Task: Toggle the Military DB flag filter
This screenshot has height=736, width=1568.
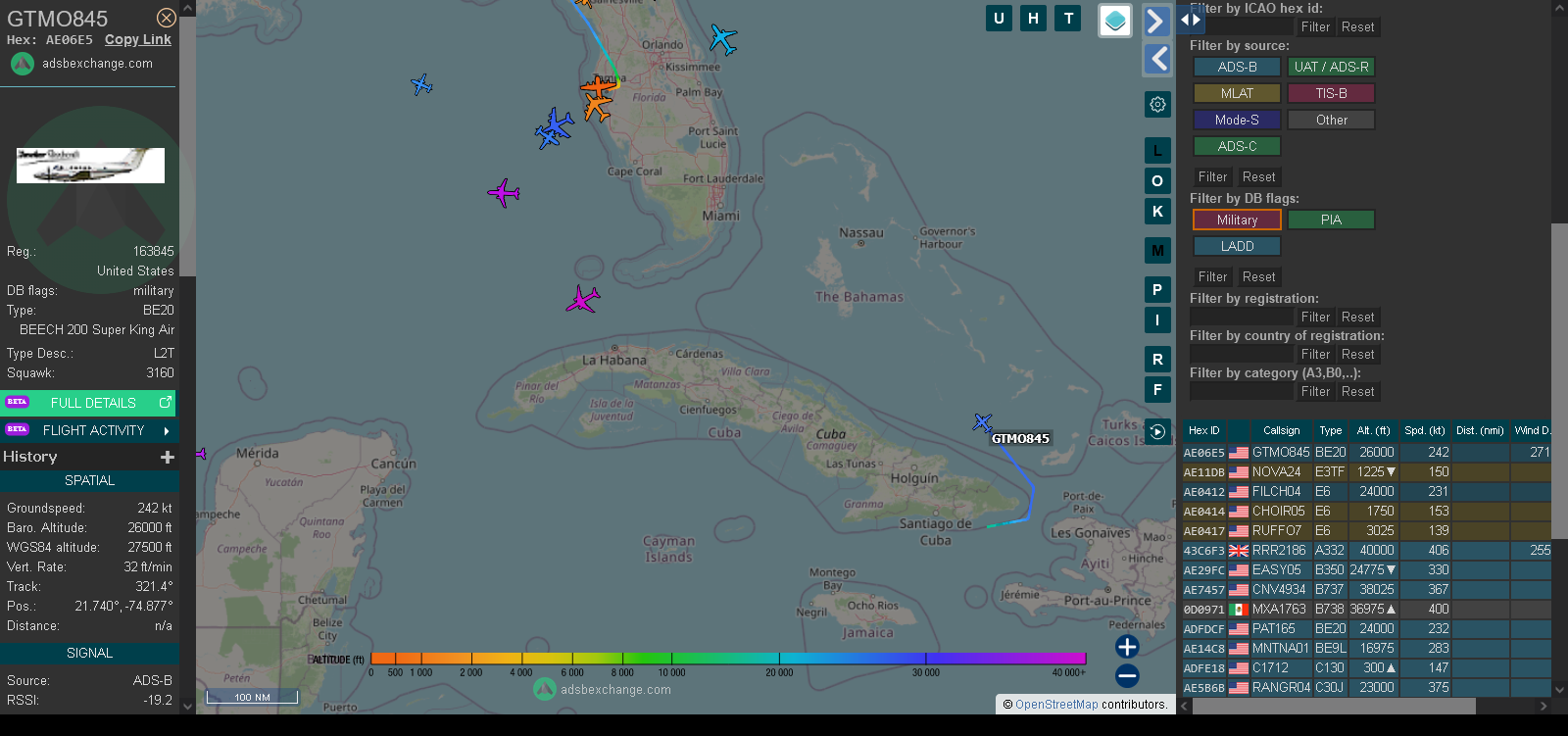Action: coord(1237,220)
